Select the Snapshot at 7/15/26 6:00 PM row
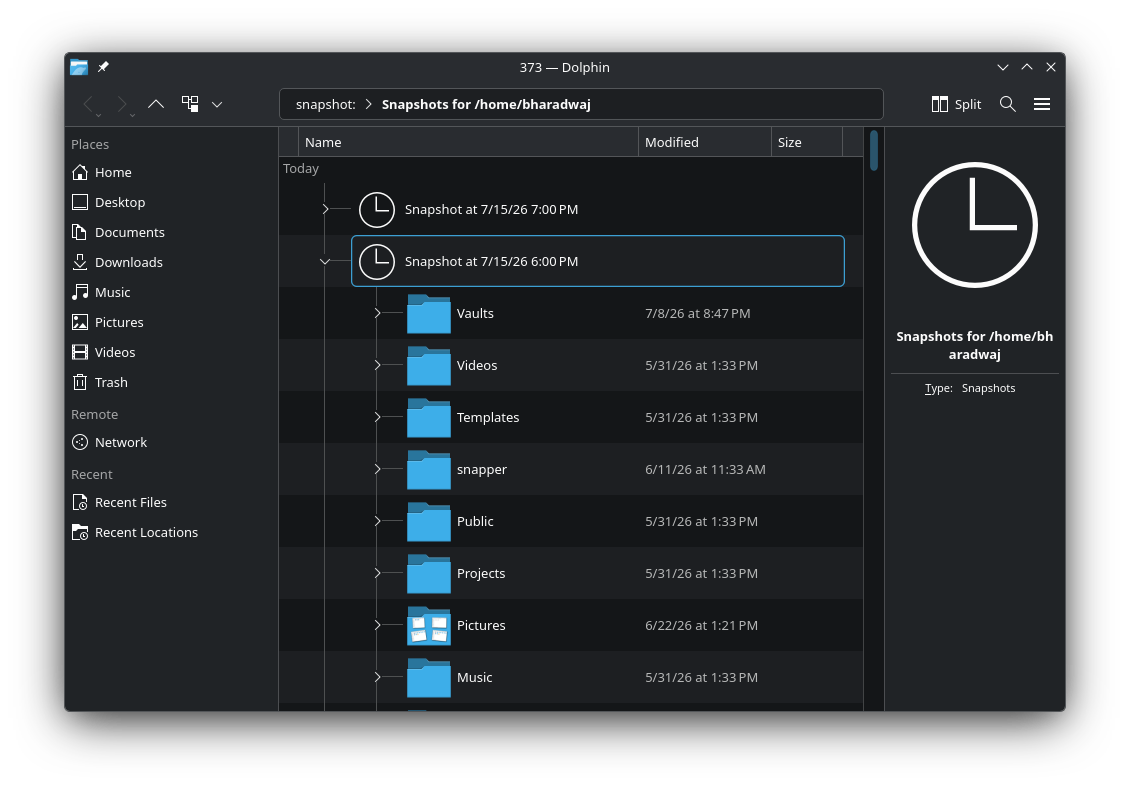 point(597,261)
